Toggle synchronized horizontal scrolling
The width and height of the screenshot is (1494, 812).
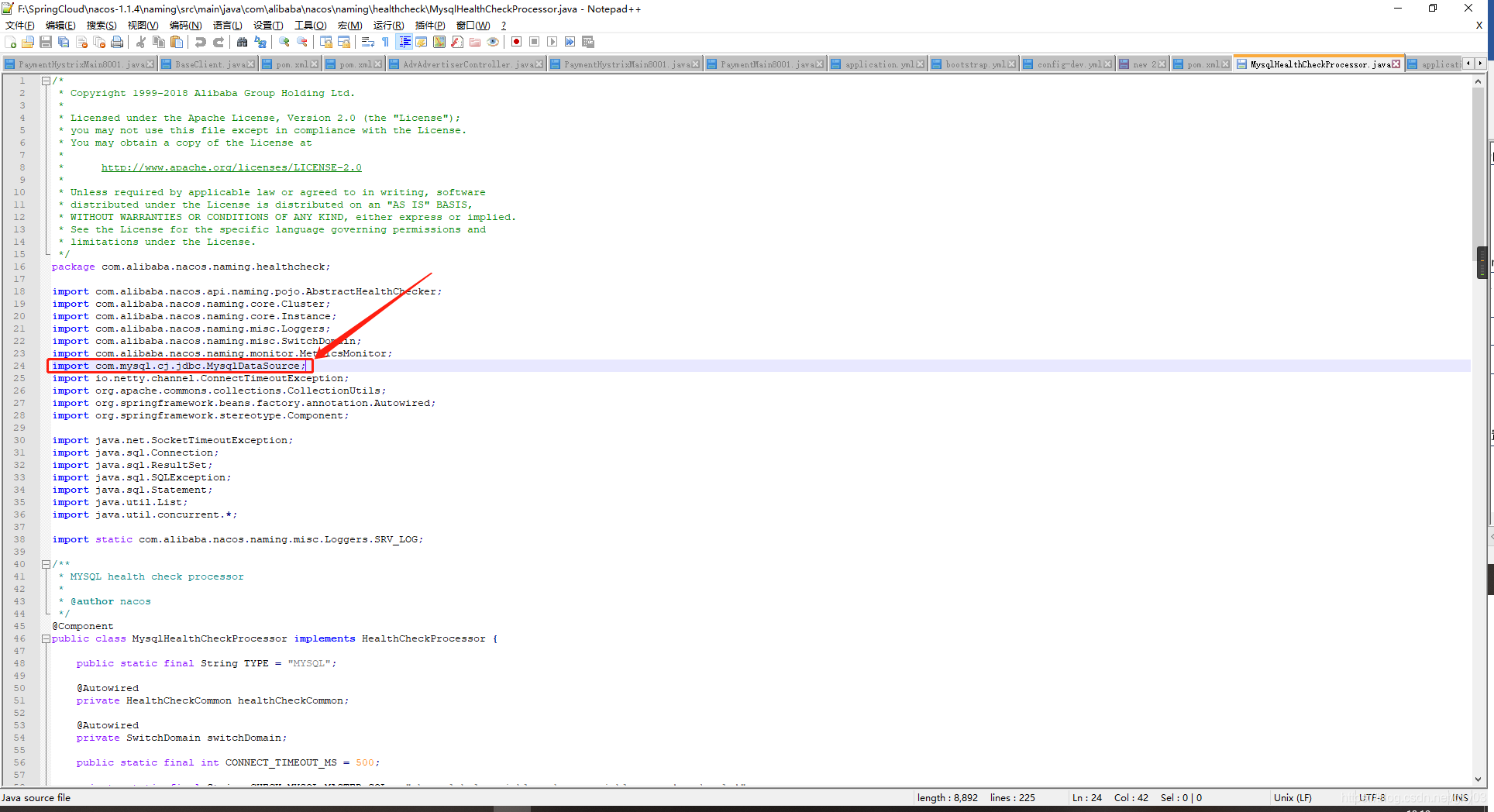344,42
